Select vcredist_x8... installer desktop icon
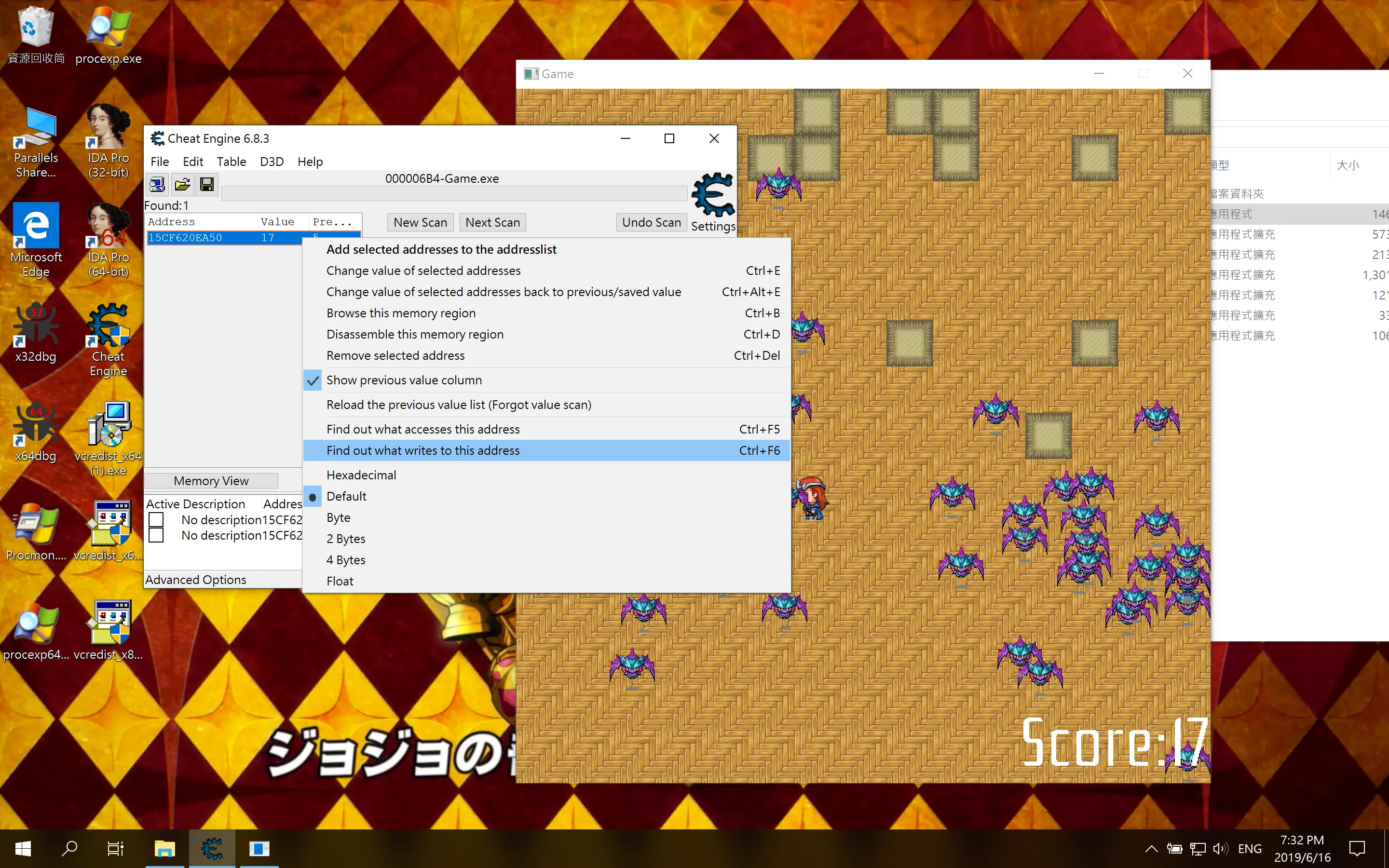This screenshot has width=1389, height=868. [x=108, y=630]
